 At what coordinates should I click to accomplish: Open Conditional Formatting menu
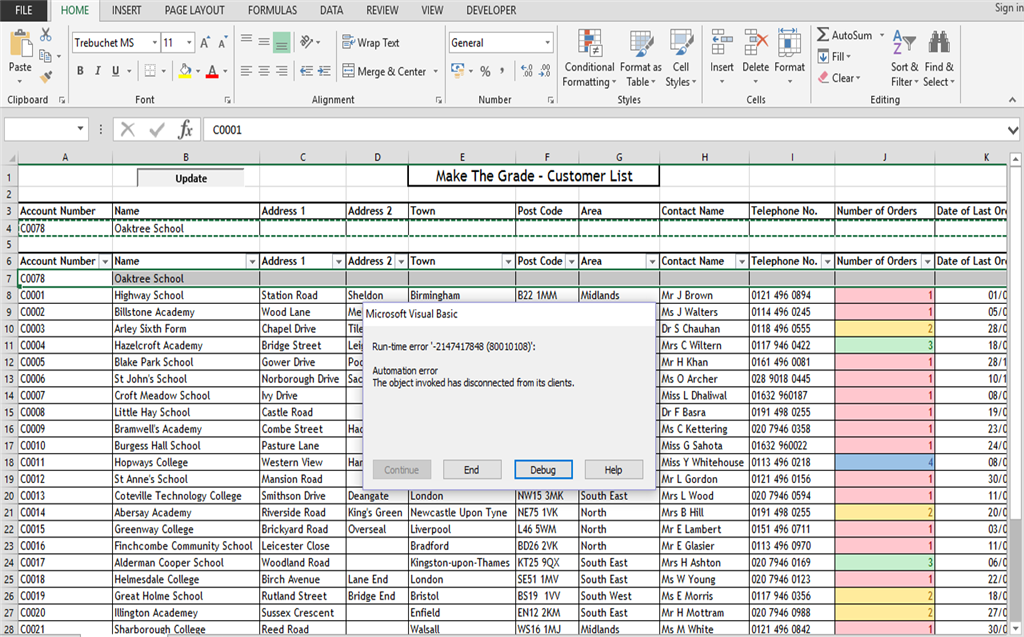(589, 58)
